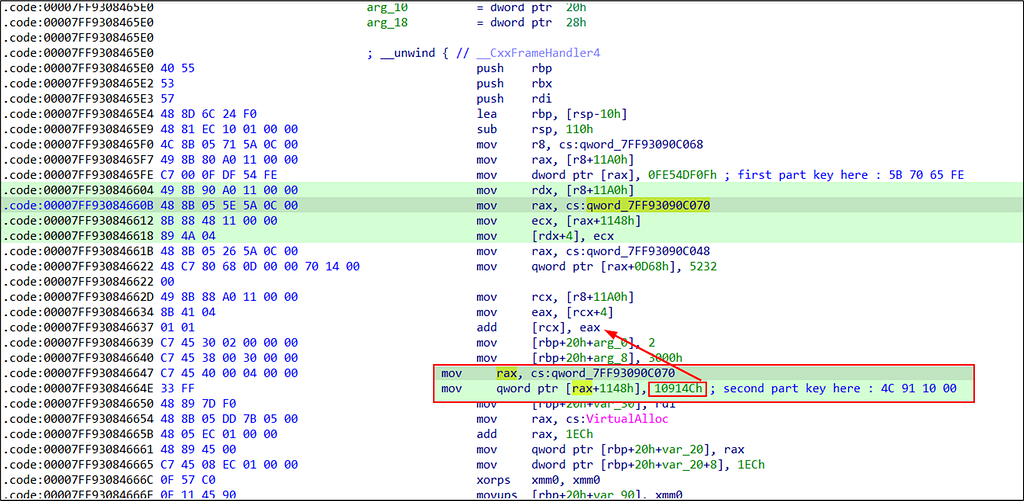Click the 'push rbp' instruction

pos(515,68)
